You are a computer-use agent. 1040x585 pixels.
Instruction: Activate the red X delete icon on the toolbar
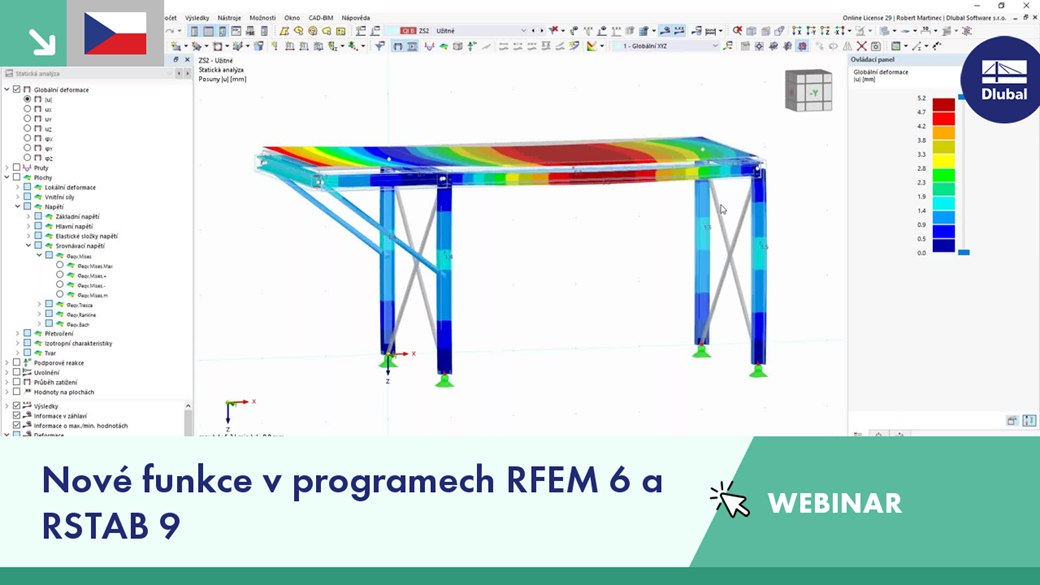point(861,46)
